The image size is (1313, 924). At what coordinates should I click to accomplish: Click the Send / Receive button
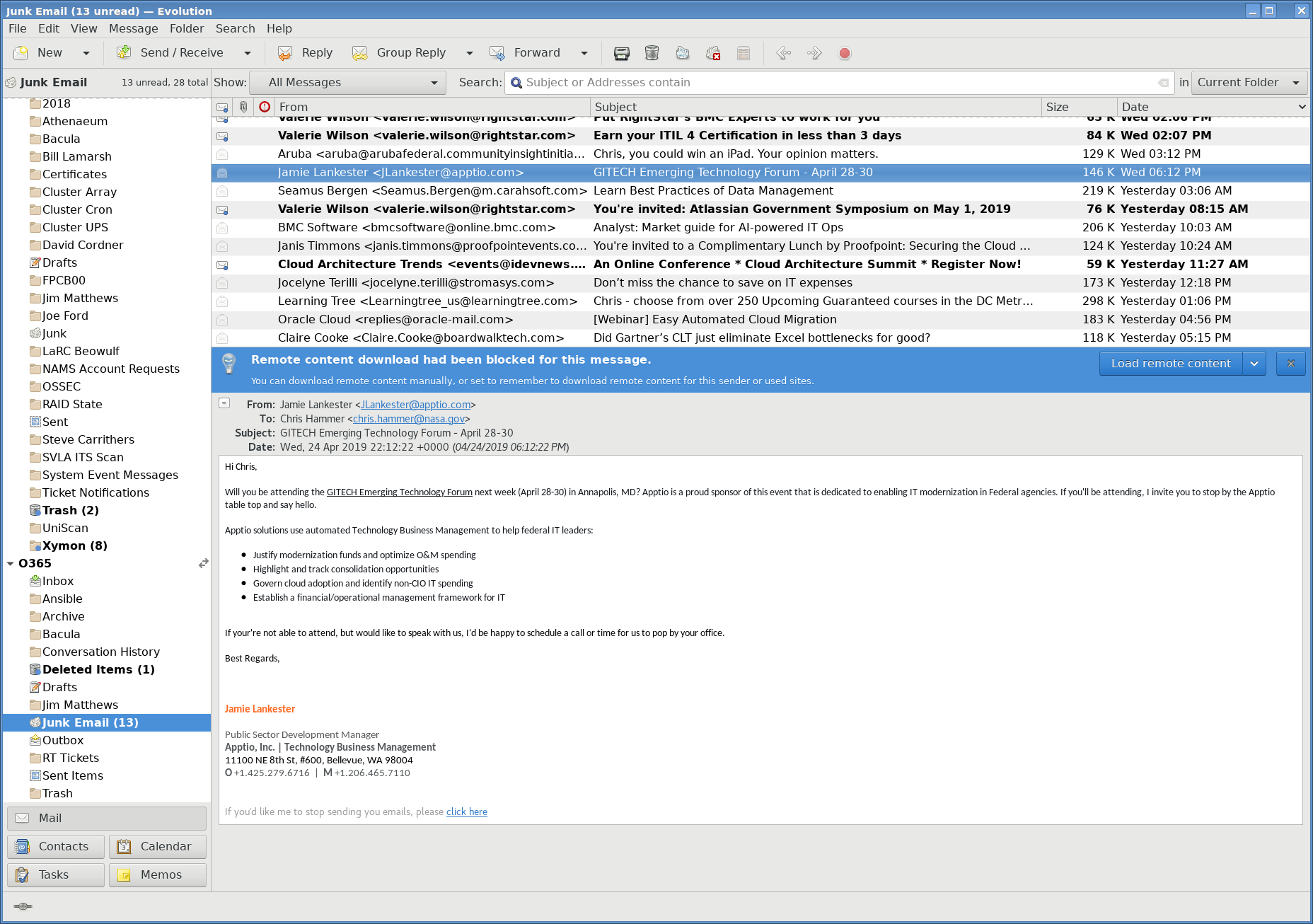click(x=170, y=53)
